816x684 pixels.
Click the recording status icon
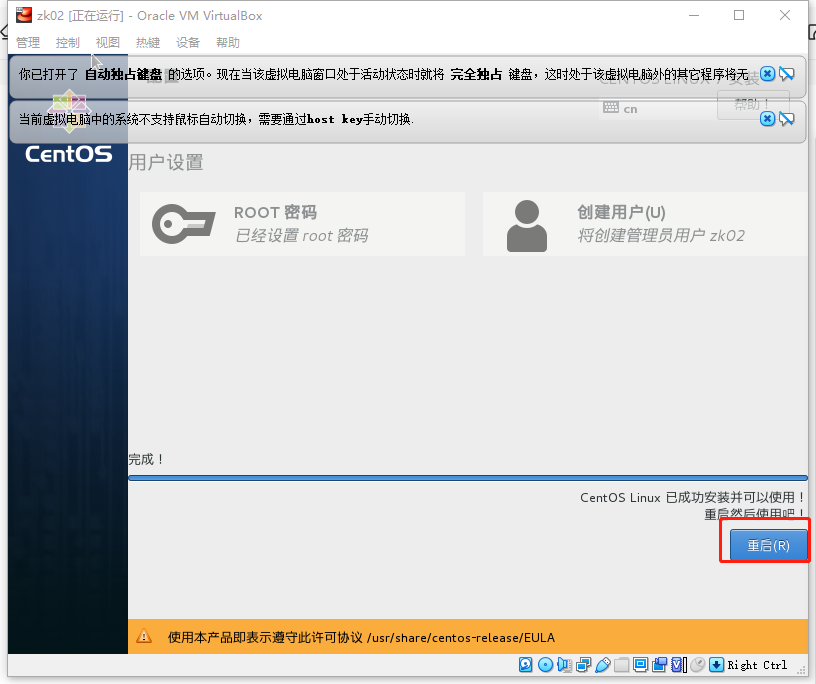659,665
